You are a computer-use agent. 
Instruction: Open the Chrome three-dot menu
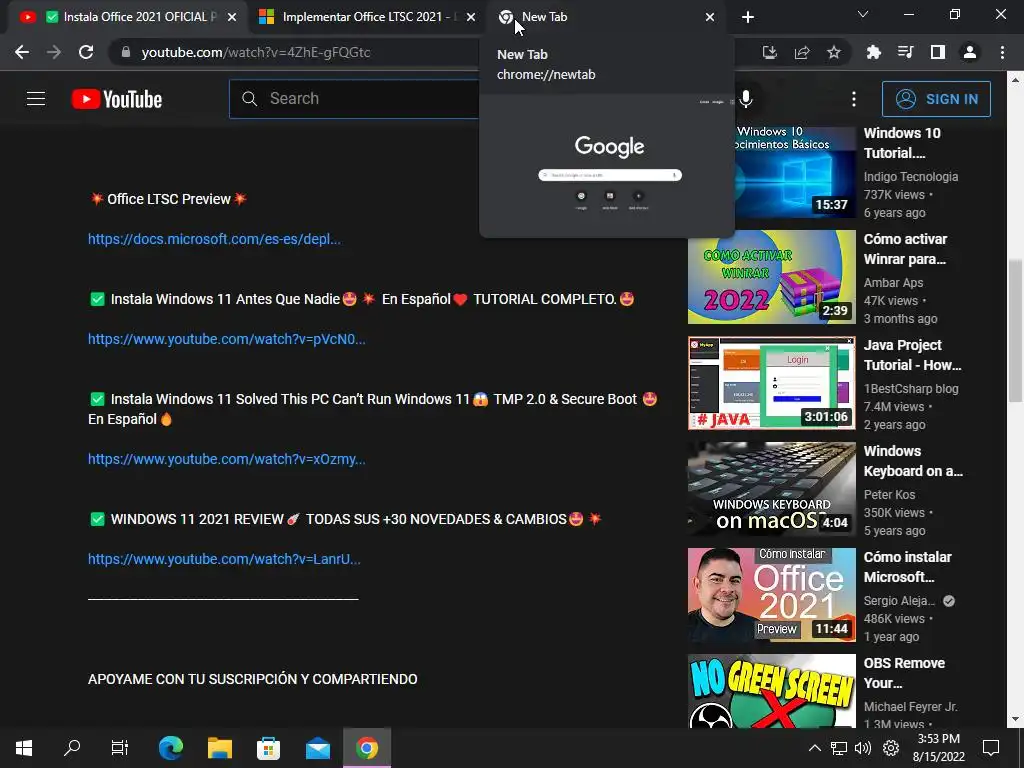coord(1002,52)
